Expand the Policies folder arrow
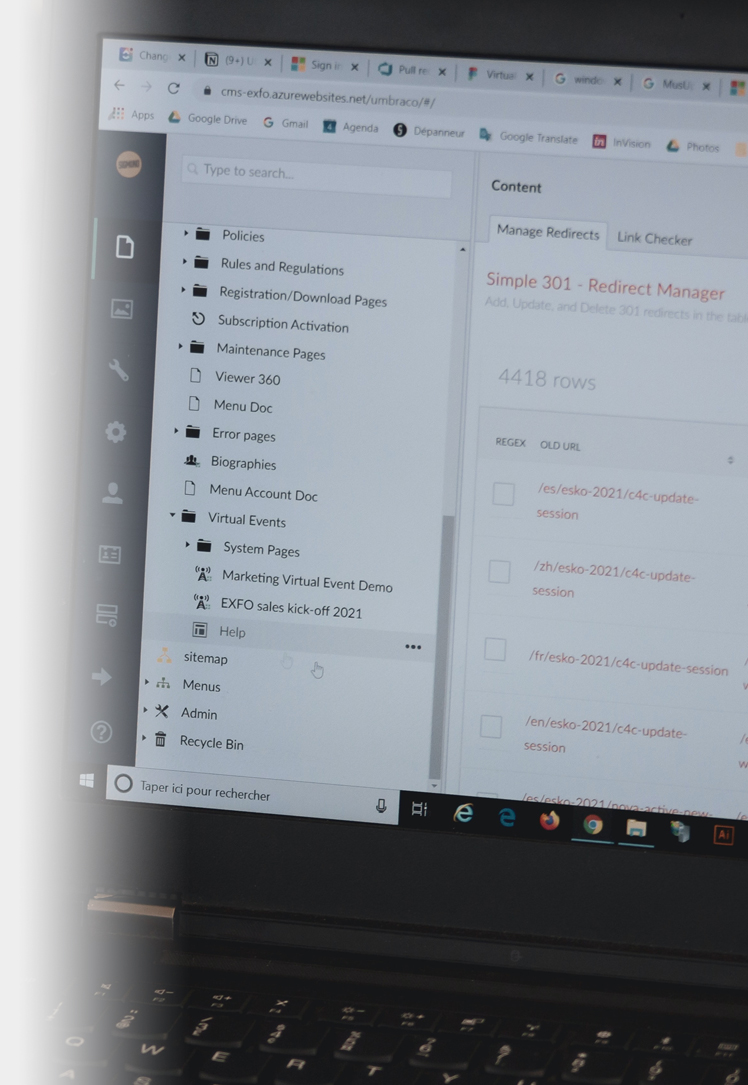748x1085 pixels. (185, 233)
